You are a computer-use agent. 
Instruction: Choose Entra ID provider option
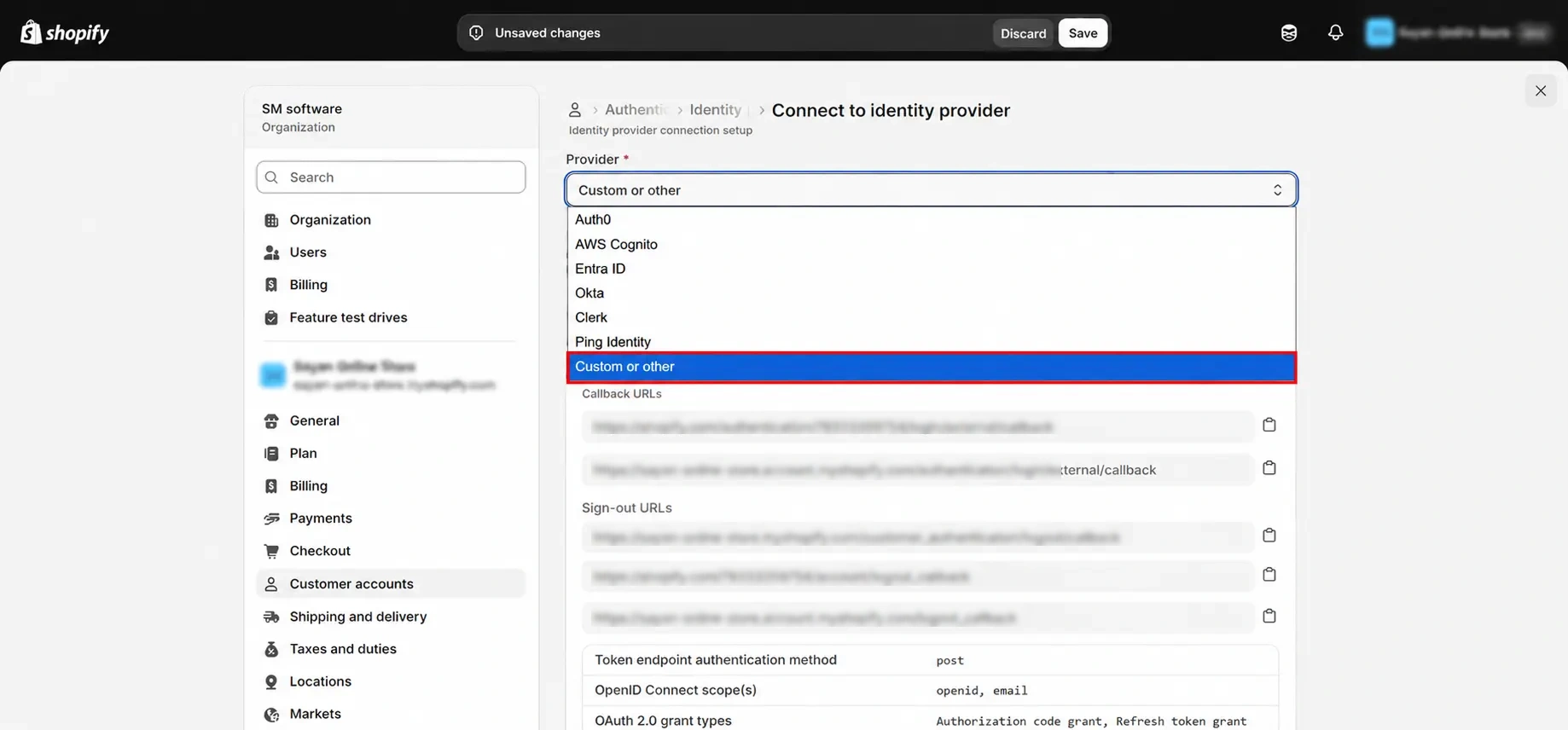point(931,269)
